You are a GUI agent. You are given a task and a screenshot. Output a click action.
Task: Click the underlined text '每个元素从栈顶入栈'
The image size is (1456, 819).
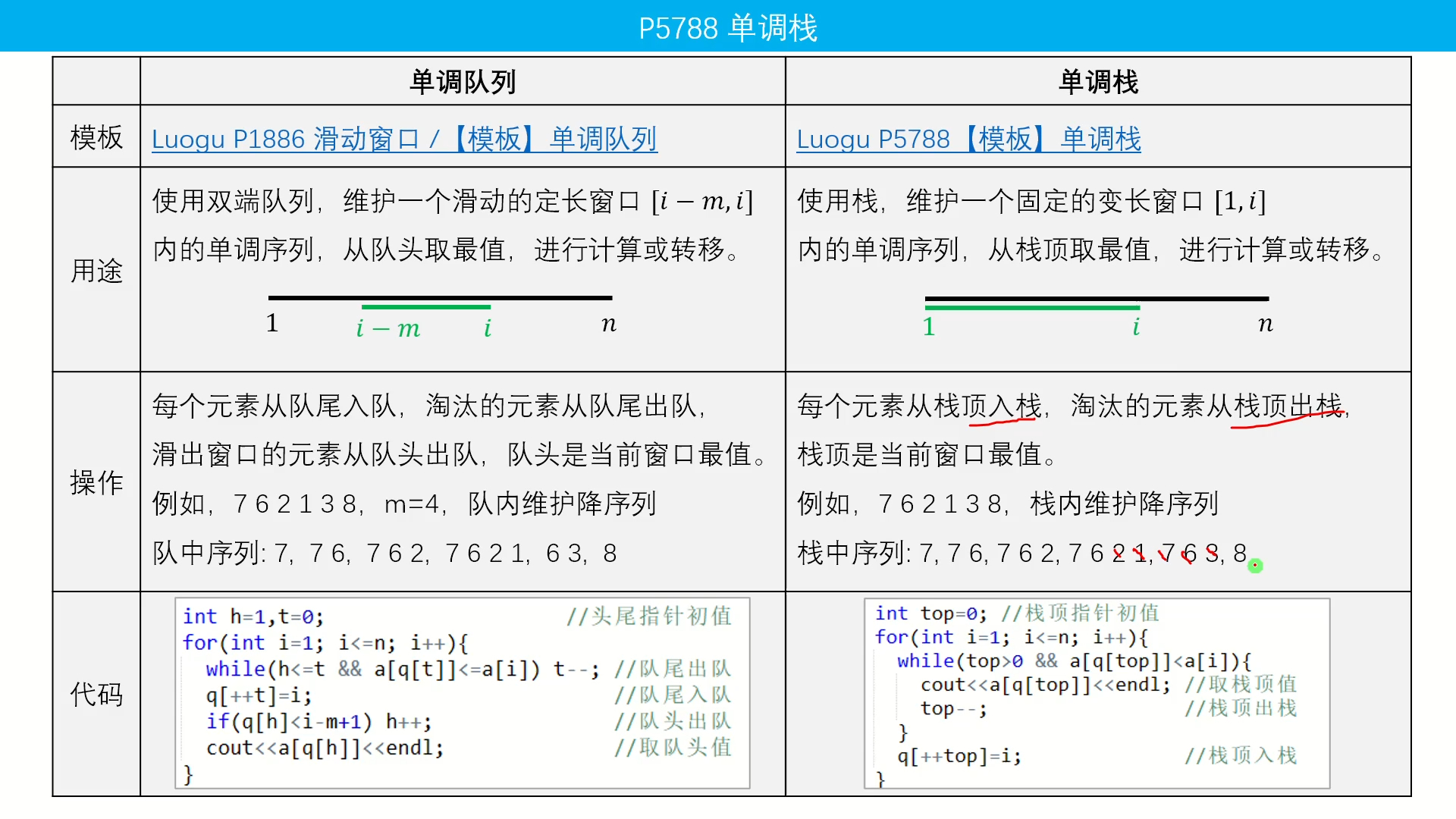[920, 406]
